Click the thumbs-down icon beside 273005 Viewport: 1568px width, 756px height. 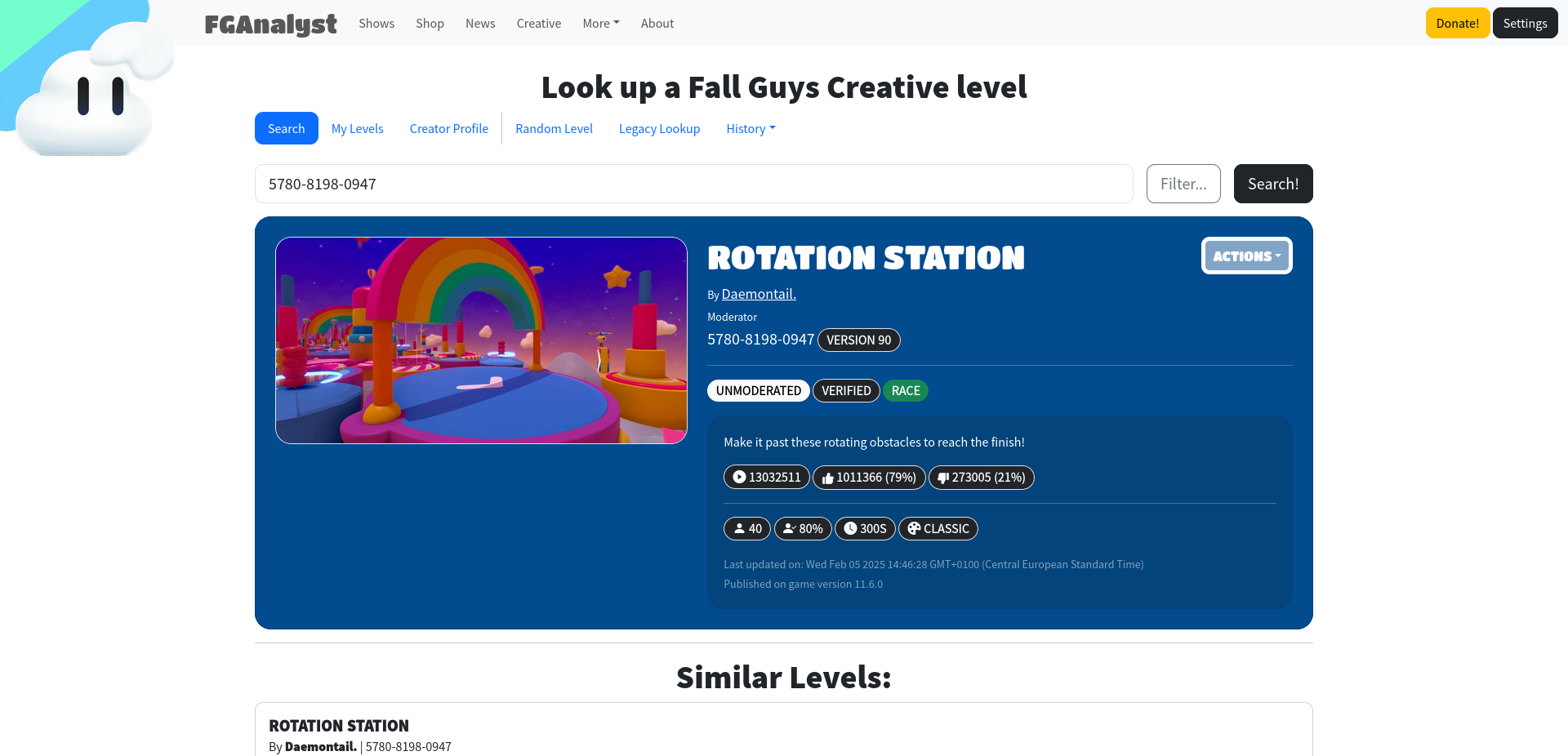[x=943, y=478]
